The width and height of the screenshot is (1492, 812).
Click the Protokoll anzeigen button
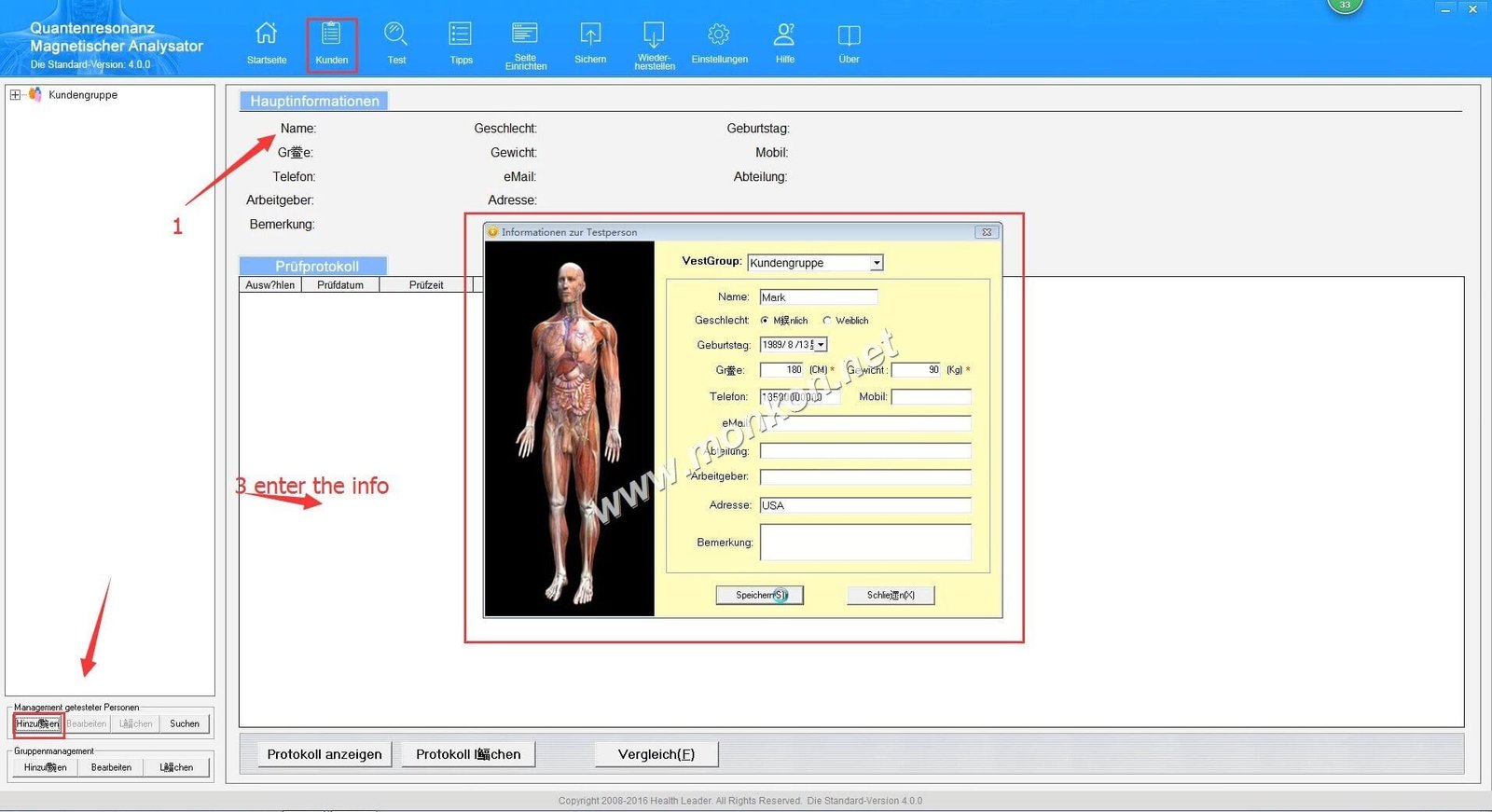[325, 754]
